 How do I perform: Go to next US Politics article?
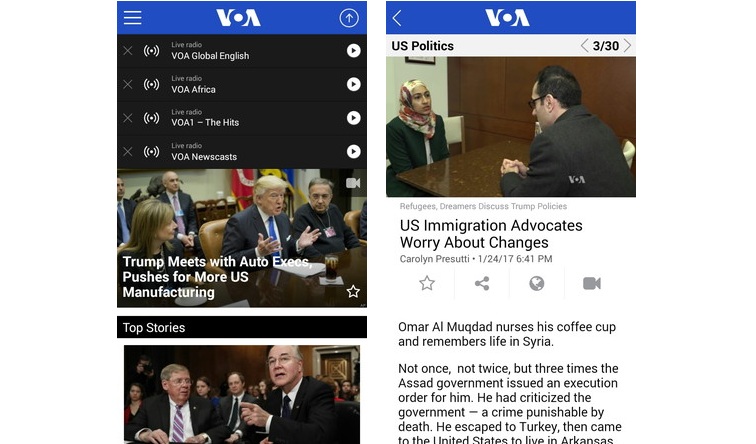[x=627, y=46]
